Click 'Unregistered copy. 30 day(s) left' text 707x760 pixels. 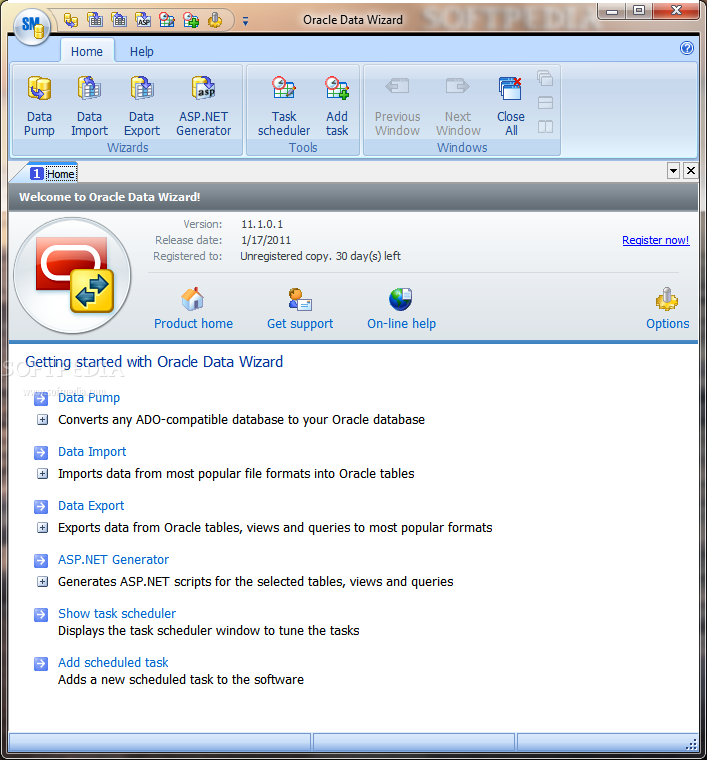[320, 256]
